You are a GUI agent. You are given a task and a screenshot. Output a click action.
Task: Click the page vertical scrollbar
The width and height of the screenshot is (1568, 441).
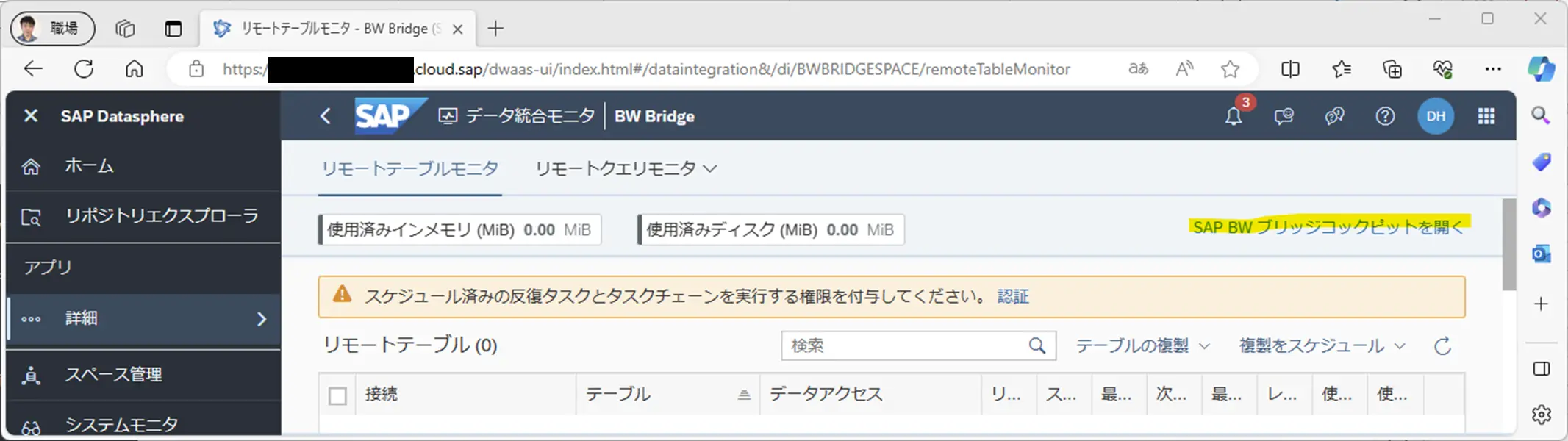point(1509,244)
